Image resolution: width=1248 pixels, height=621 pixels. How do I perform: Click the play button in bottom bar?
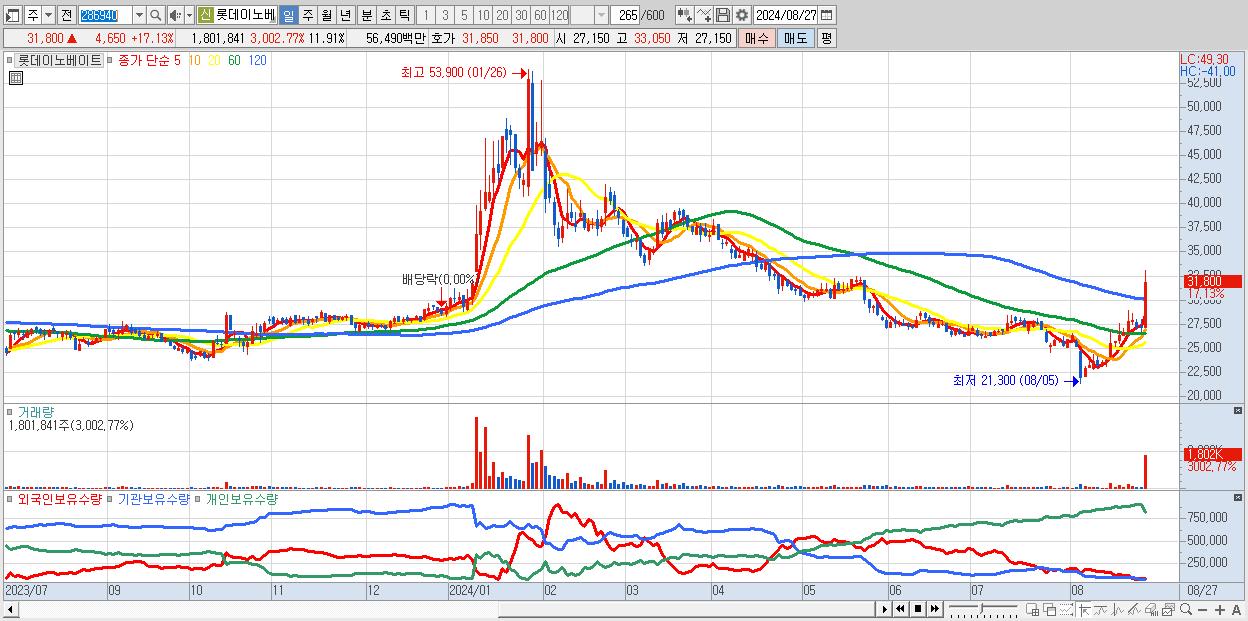[885, 609]
